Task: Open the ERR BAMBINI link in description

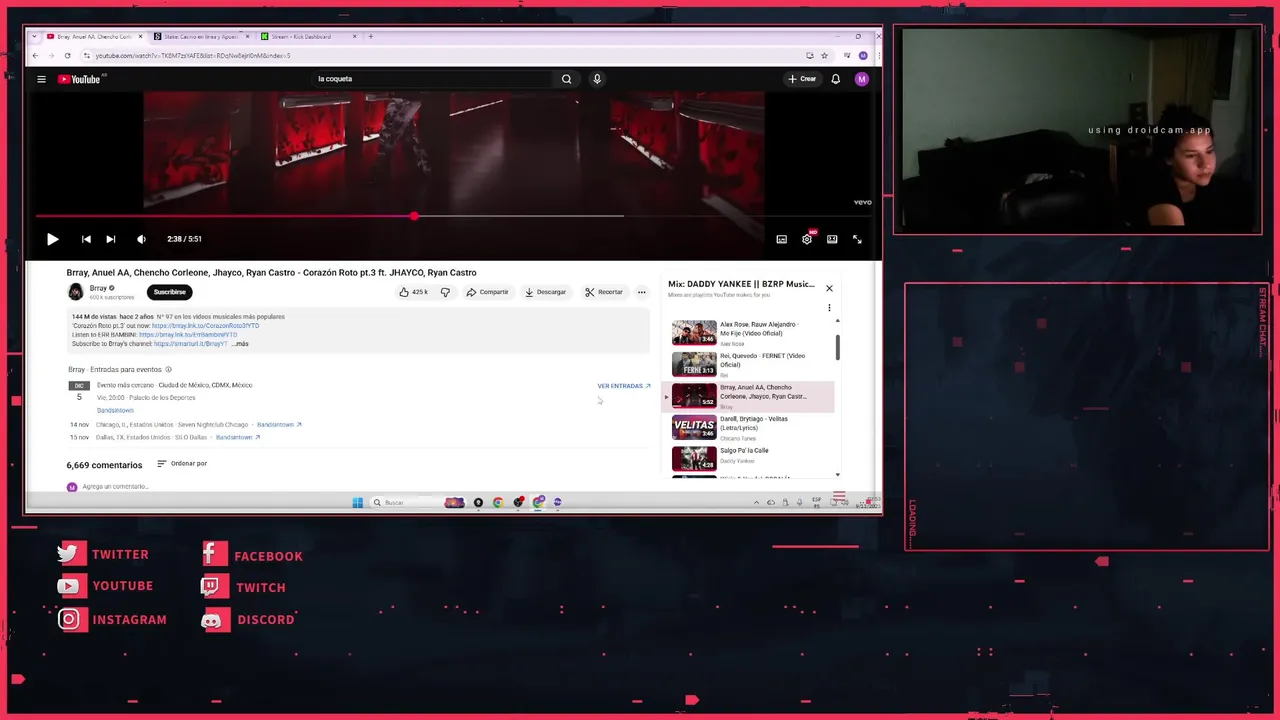Action: pos(188,335)
